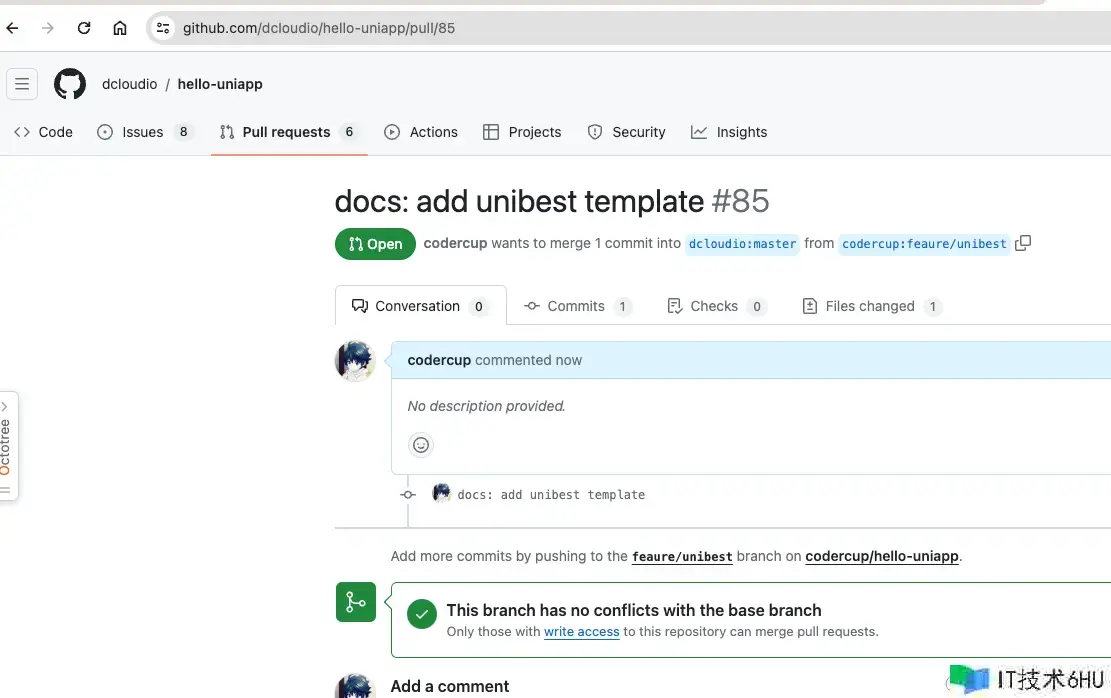
Task: Open the docs: add unibest template commit
Action: coord(551,495)
